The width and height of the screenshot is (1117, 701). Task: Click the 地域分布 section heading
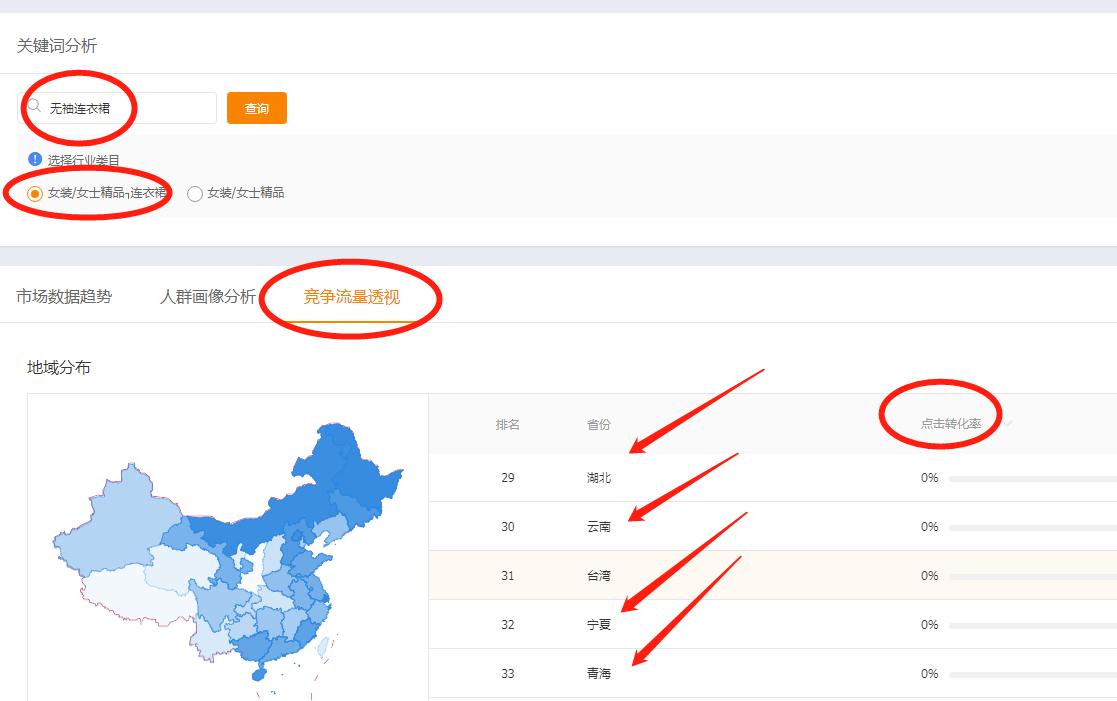pos(58,368)
